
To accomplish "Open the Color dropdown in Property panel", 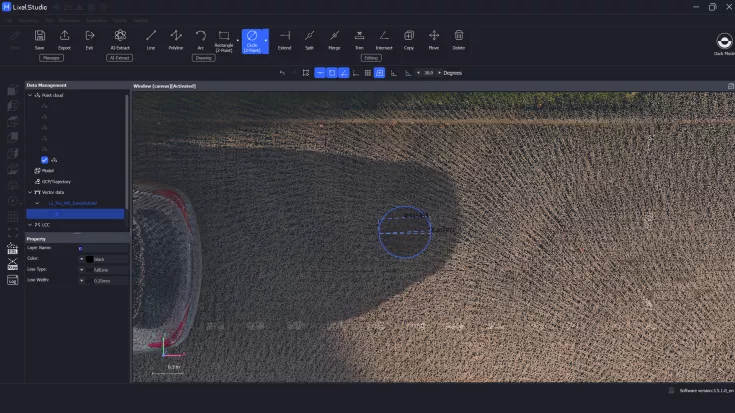I will 81,259.
